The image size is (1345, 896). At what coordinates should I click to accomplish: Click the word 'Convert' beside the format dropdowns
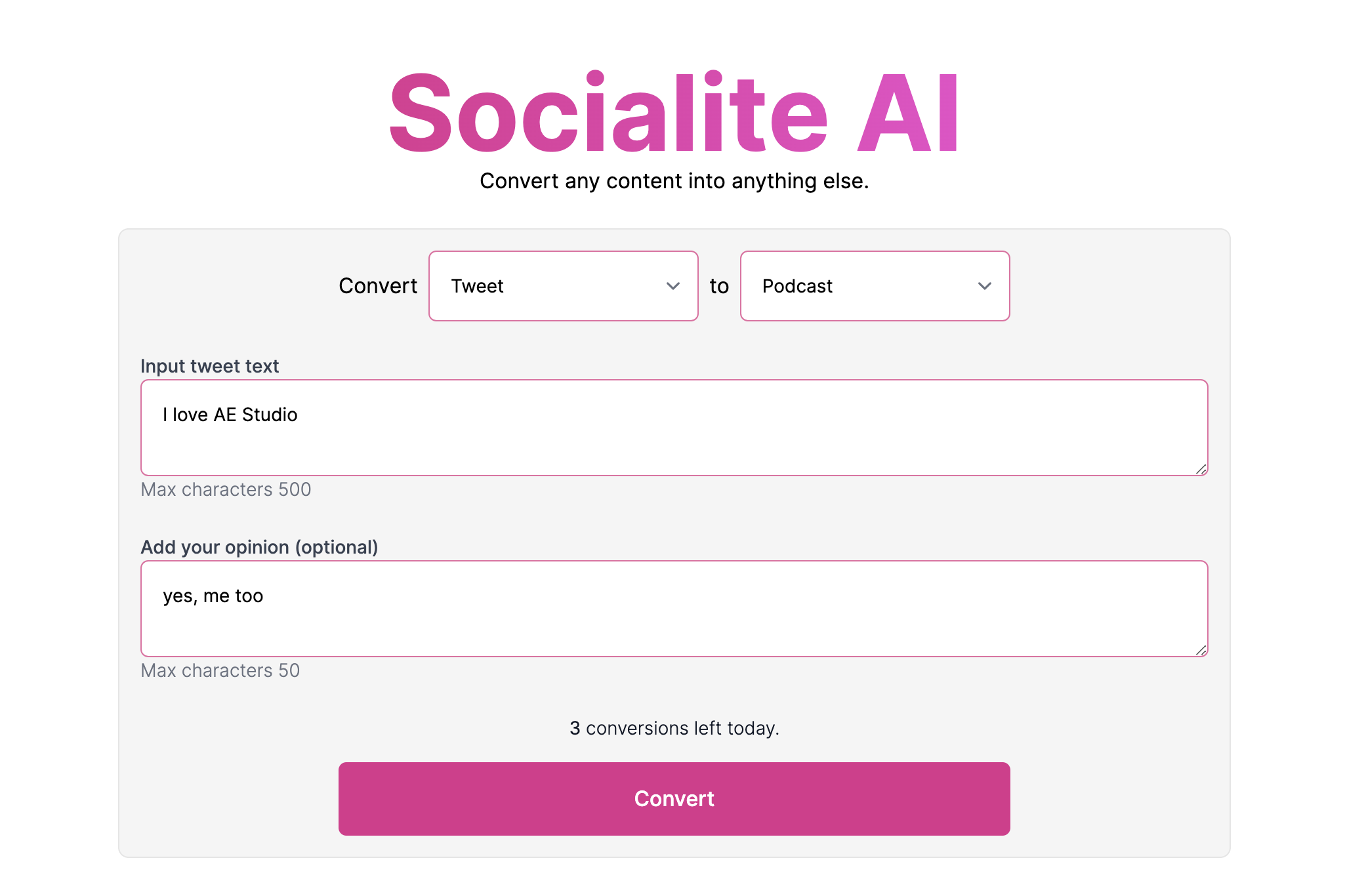[378, 286]
